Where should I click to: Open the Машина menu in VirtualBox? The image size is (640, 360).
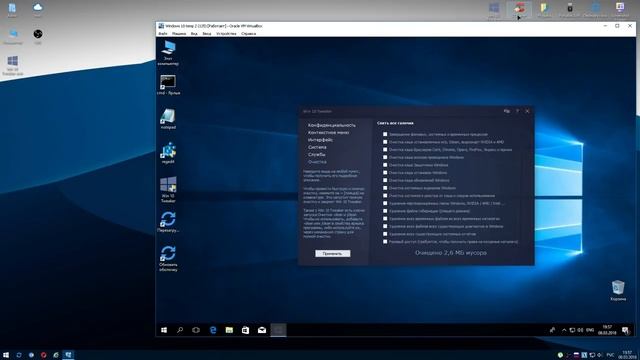179,33
